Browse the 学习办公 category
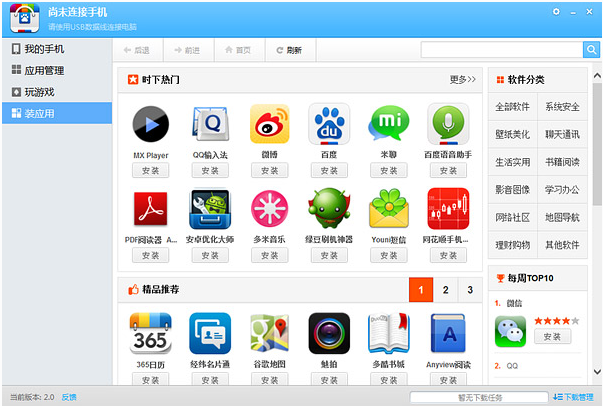 pos(562,190)
